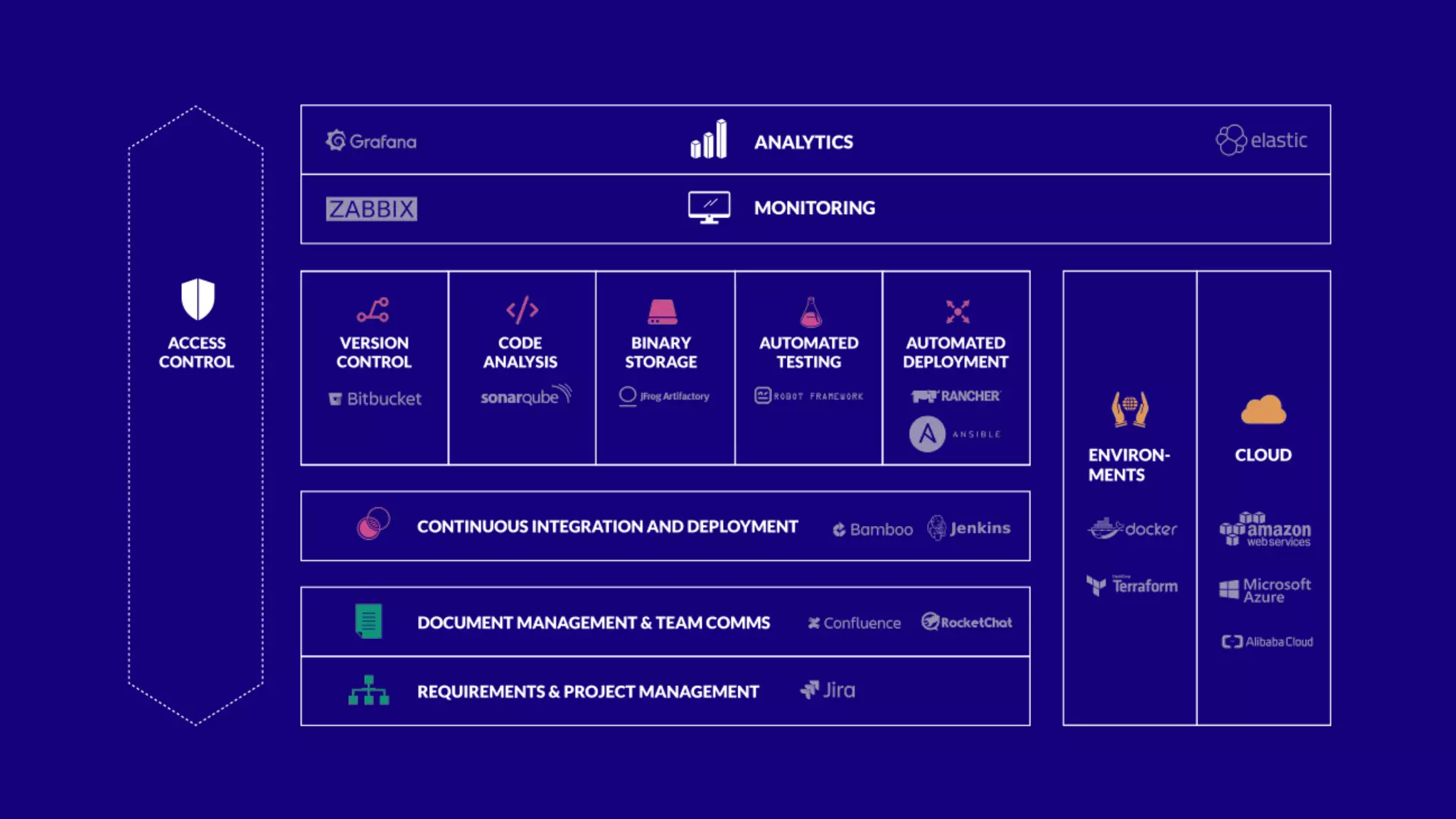Screen dimensions: 1456x819
Task: Click the Code Analysis brackets icon
Action: coord(522,310)
